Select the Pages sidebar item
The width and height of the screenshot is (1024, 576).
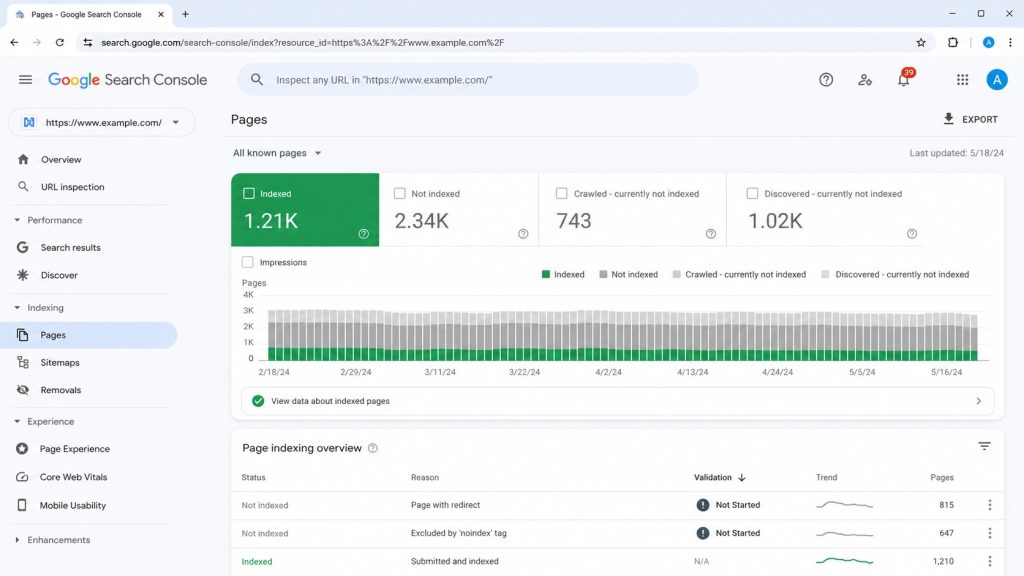click(89, 335)
